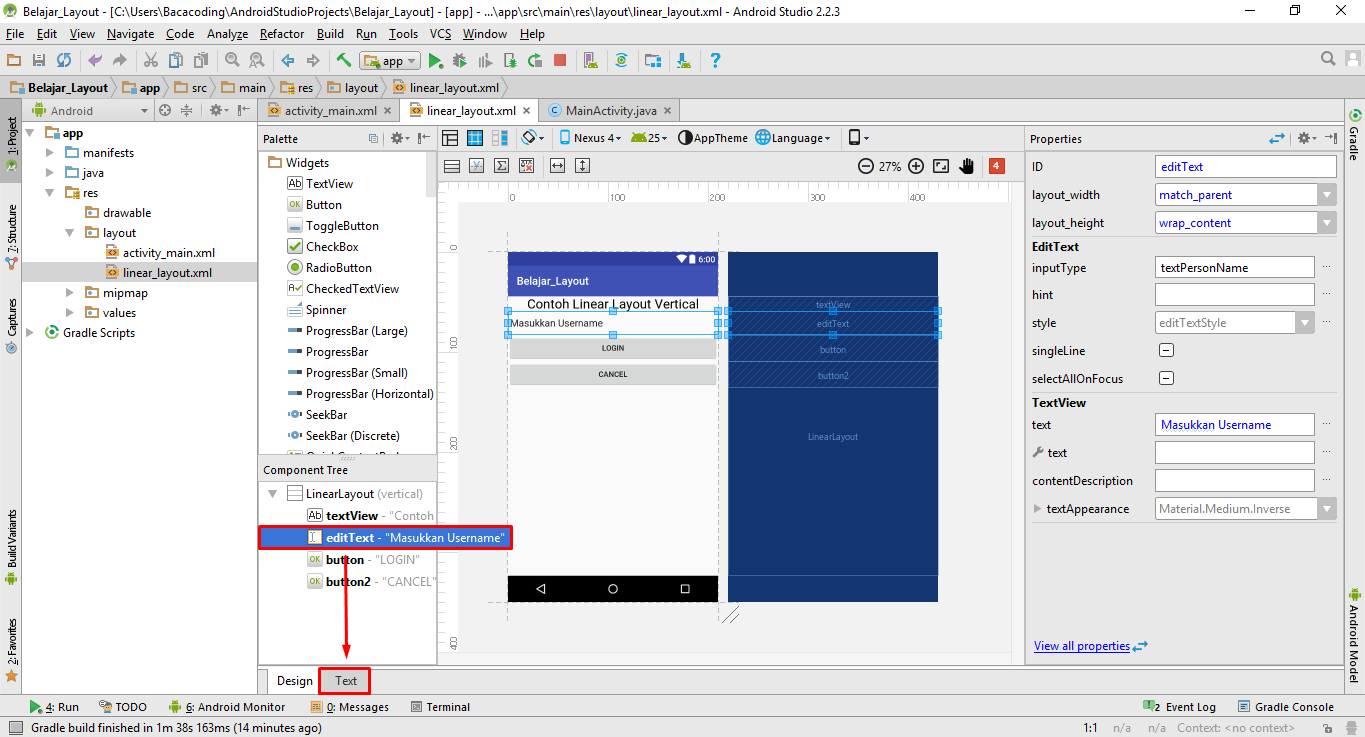
Task: Open the AVD Manager
Action: pos(590,61)
